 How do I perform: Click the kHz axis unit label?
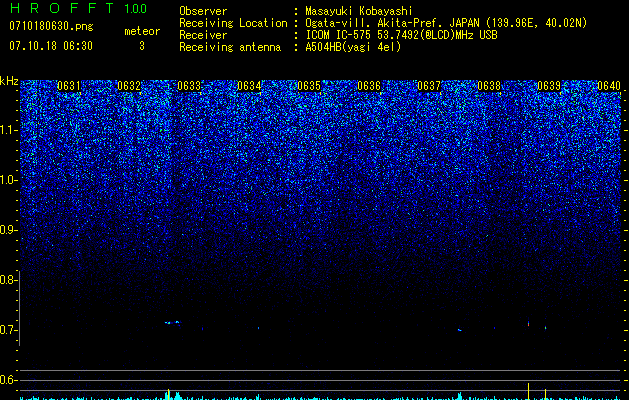[x=9, y=81]
